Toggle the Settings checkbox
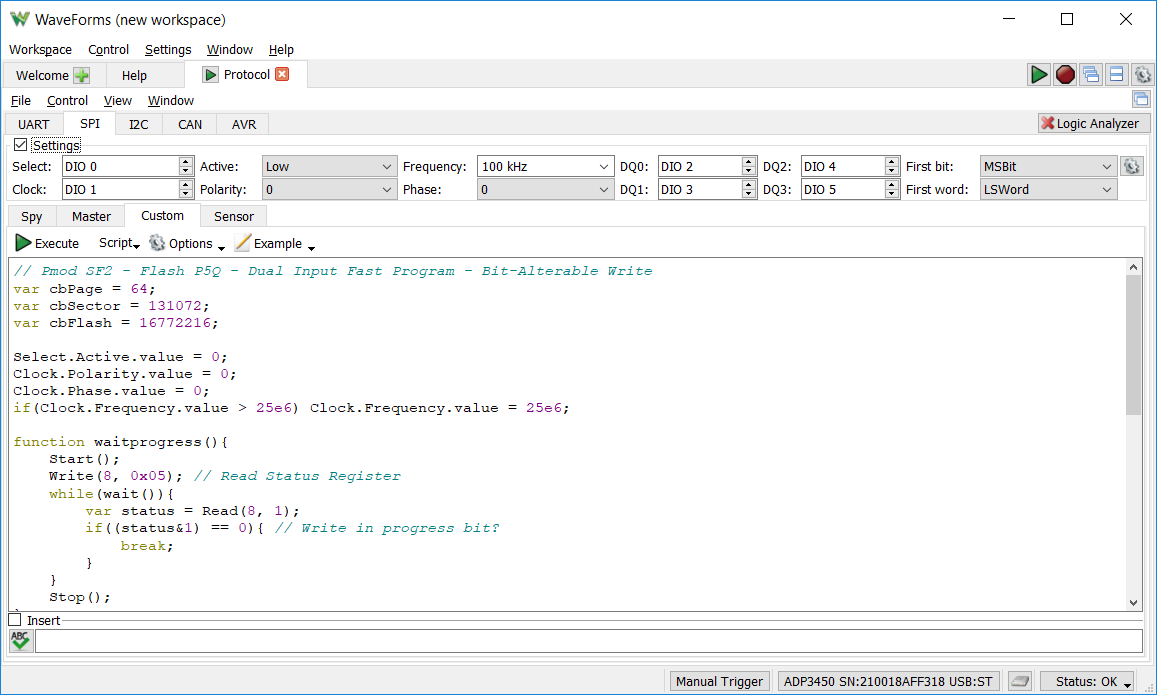Viewport: 1157px width, 695px height. [21, 145]
